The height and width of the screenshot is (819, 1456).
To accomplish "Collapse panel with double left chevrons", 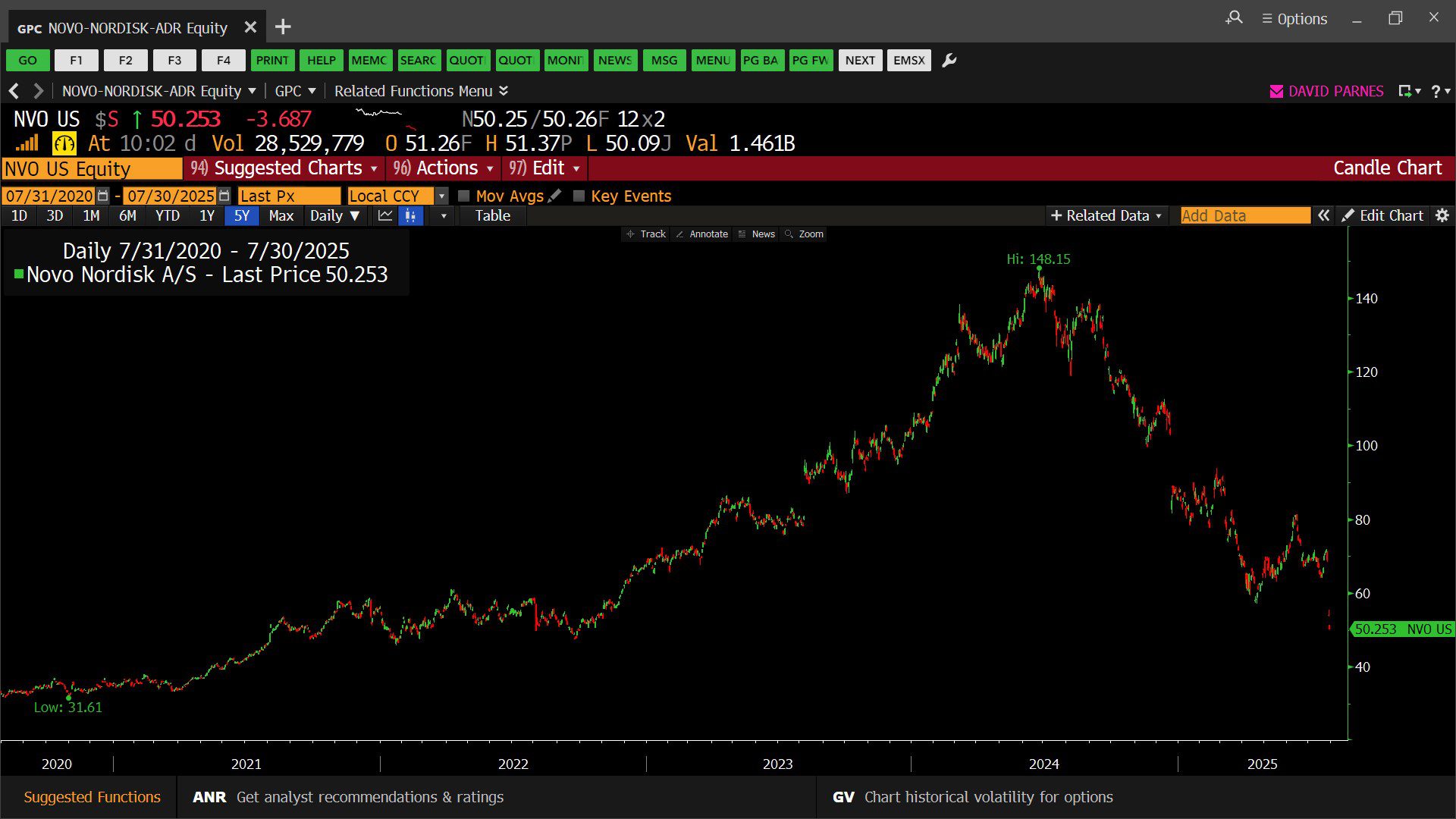I will coord(1323,216).
